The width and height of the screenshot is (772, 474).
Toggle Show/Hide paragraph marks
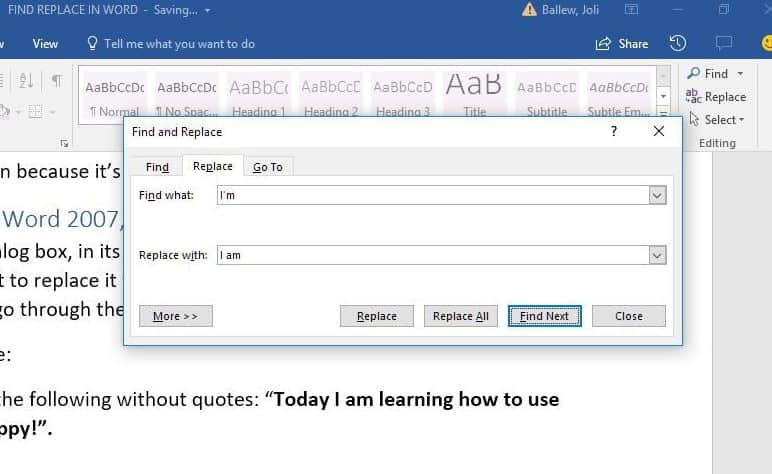point(57,80)
